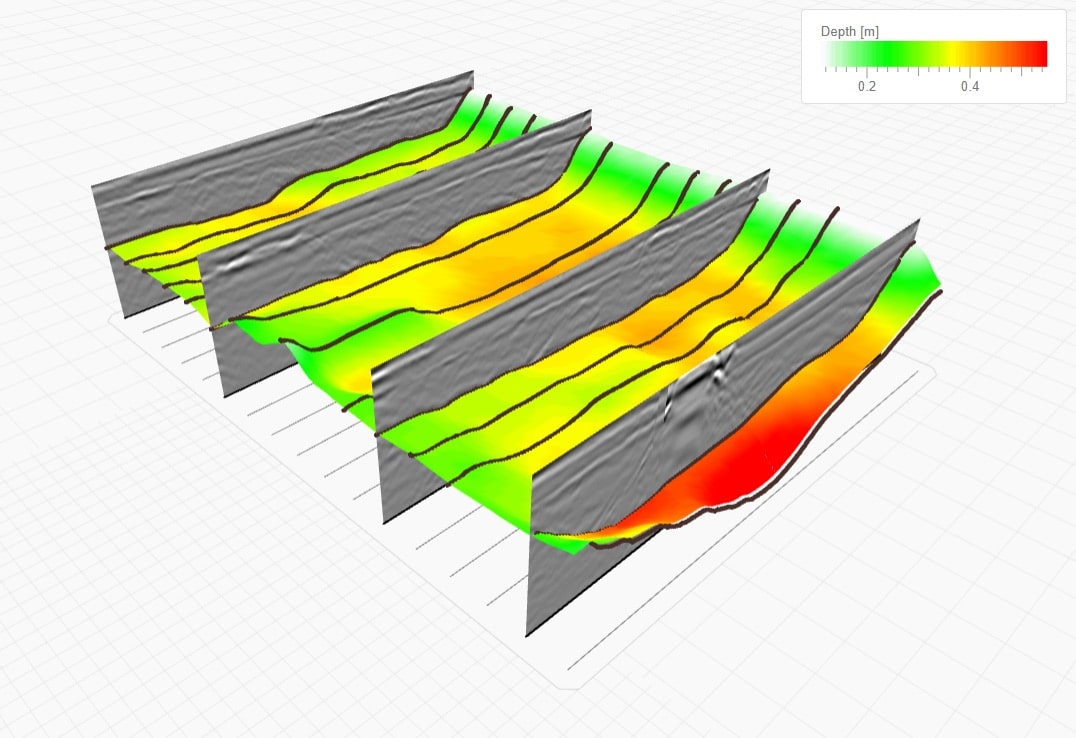The width and height of the screenshot is (1076, 738).
Task: Click the Depth [m] legend title
Action: [849, 32]
